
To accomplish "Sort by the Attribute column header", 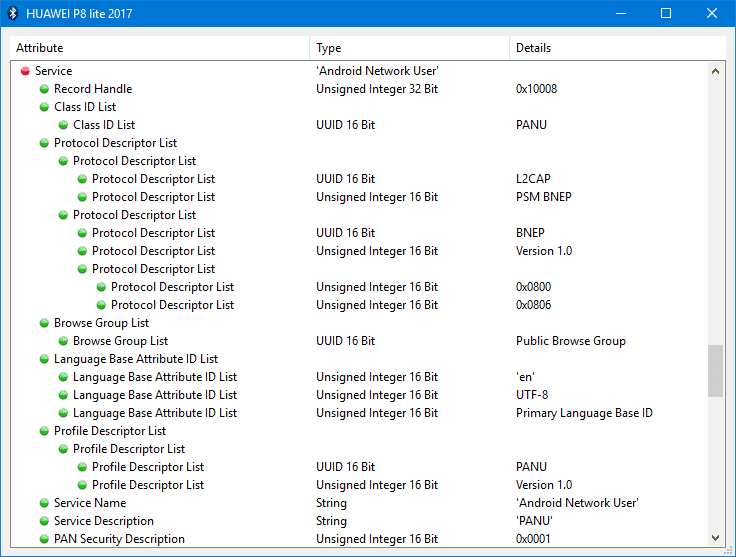I will 160,48.
